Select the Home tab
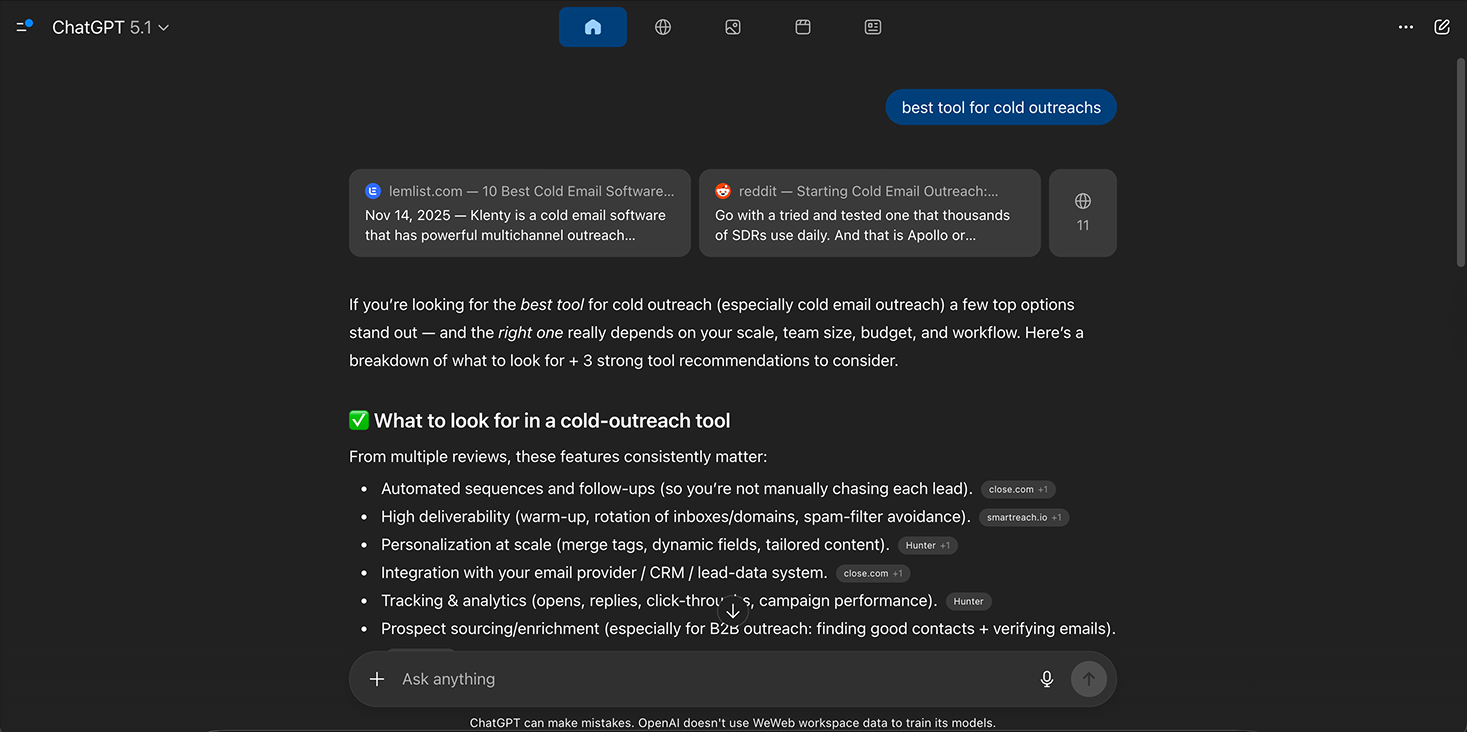 click(593, 27)
